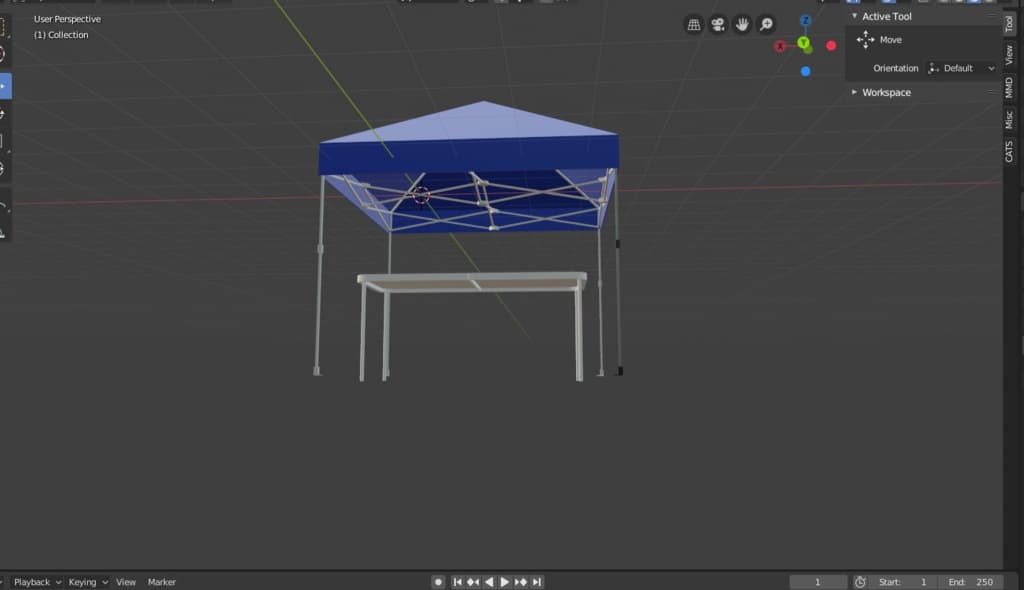Click the 'Orientation' label text
Screen dimensions: 1024x590
tap(895, 68)
